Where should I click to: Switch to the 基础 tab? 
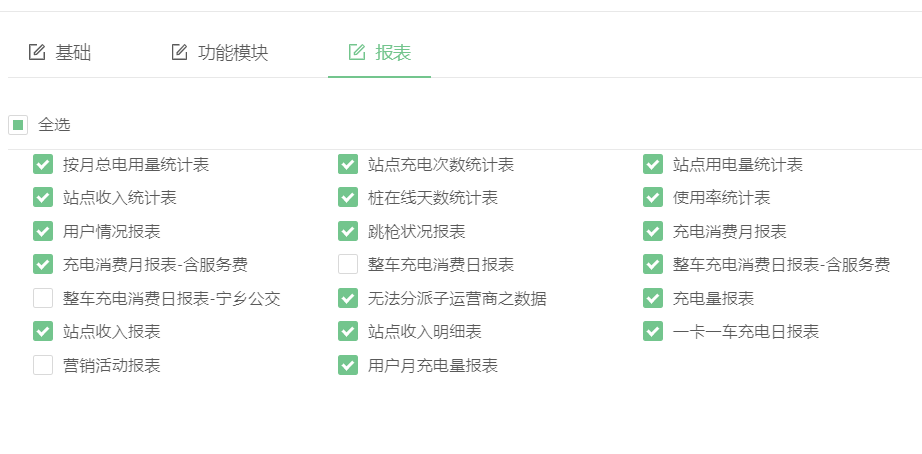click(74, 53)
